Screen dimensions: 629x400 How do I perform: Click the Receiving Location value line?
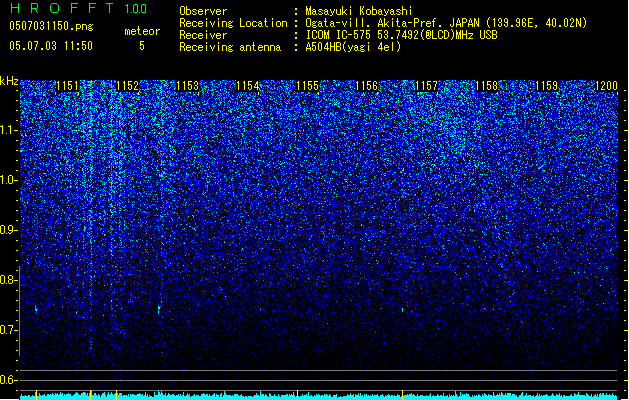446,23
